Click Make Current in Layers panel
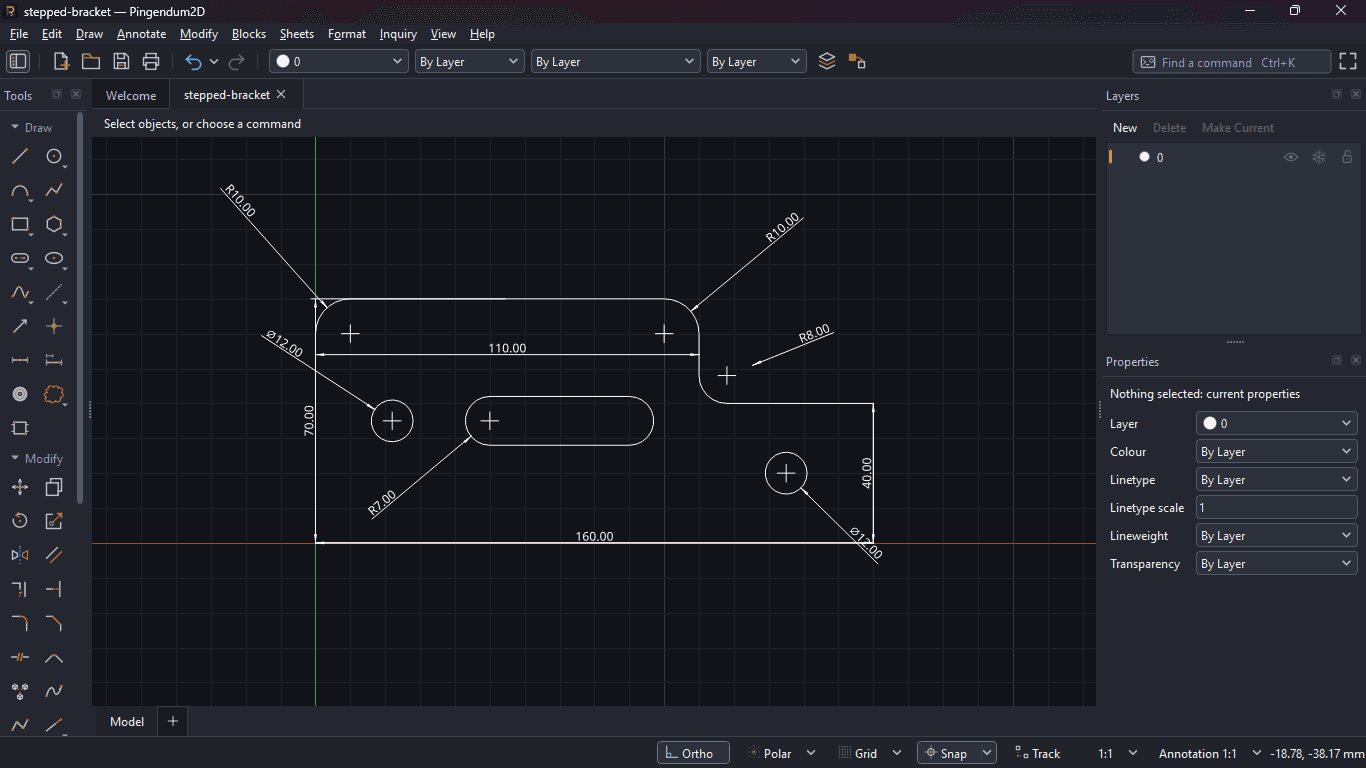Screen dimensions: 1366x768 [x=1238, y=128]
